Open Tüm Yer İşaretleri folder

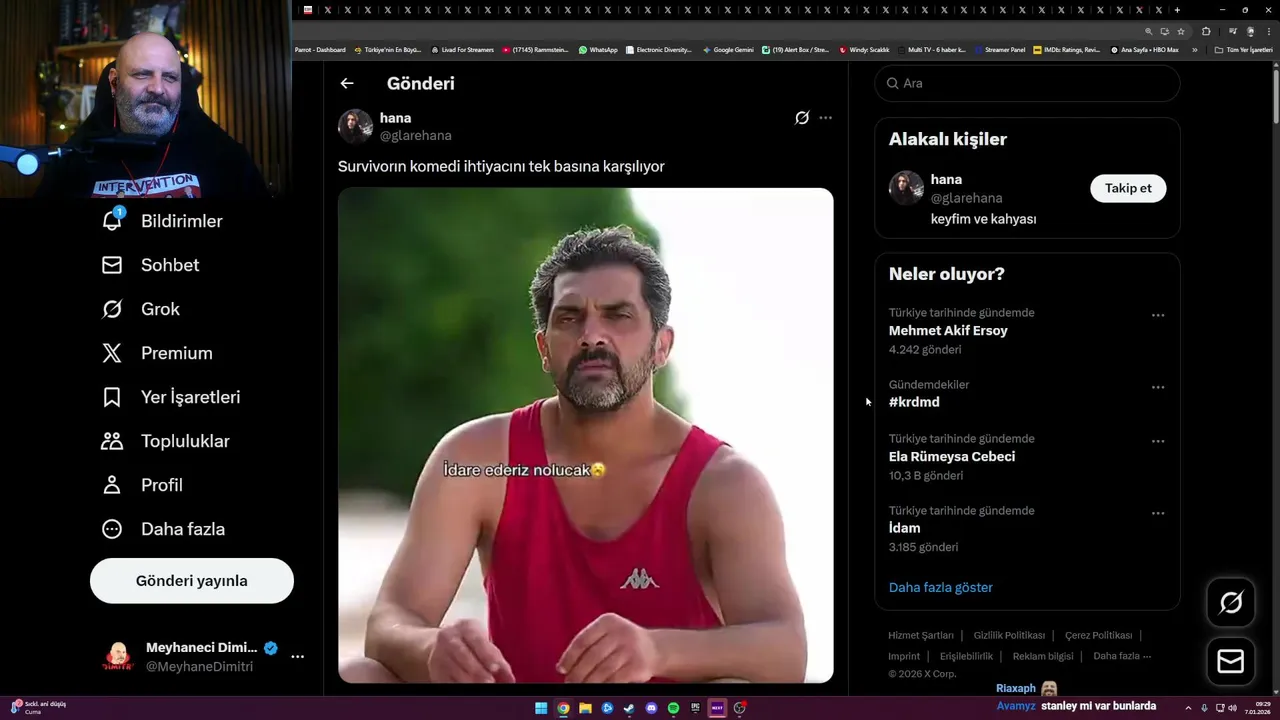(x=1243, y=50)
